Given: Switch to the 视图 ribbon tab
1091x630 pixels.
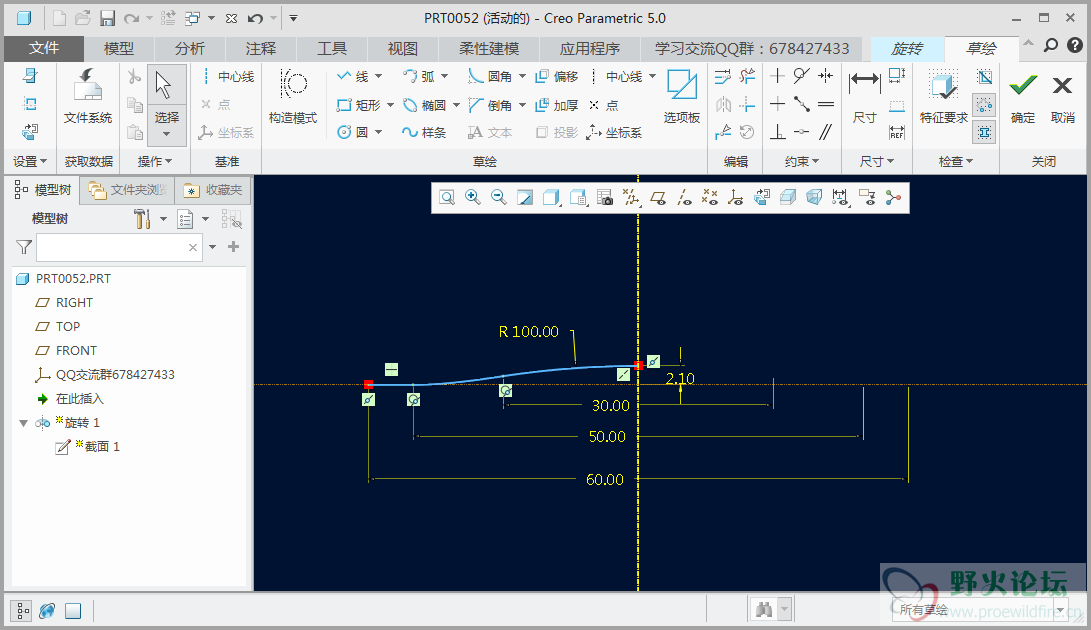Looking at the screenshot, I should 403,49.
